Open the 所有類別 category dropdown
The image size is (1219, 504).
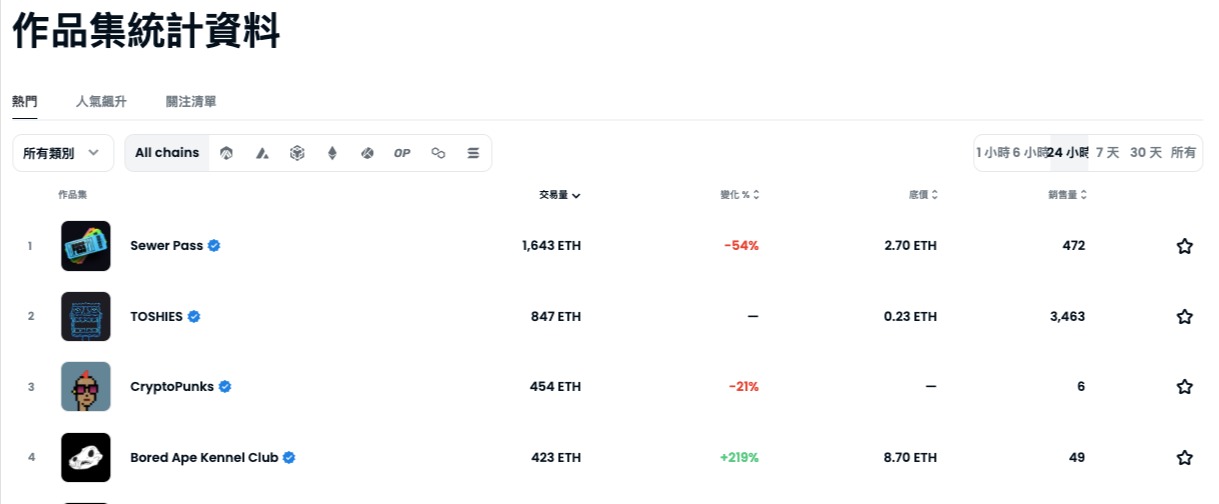coord(63,153)
